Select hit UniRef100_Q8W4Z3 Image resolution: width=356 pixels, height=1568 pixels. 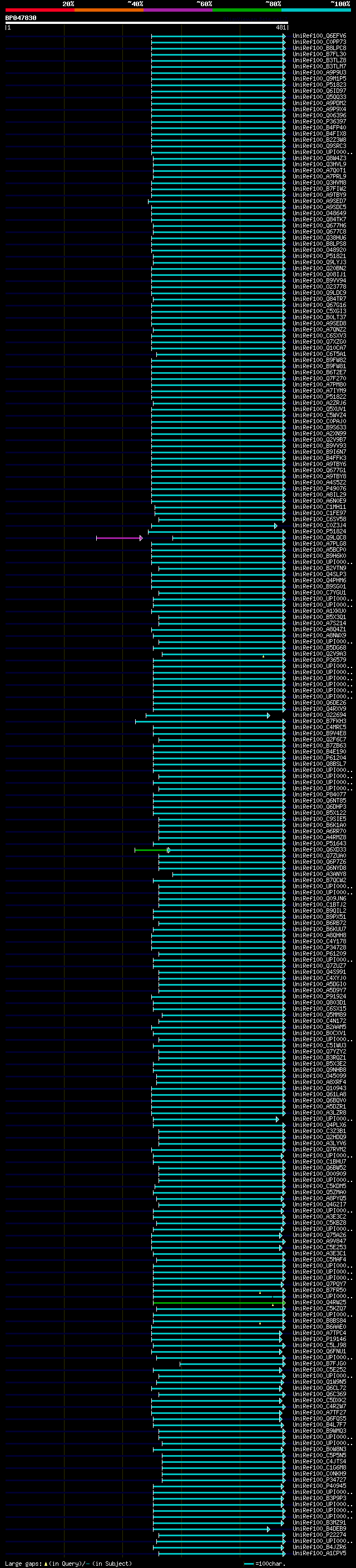click(319, 159)
